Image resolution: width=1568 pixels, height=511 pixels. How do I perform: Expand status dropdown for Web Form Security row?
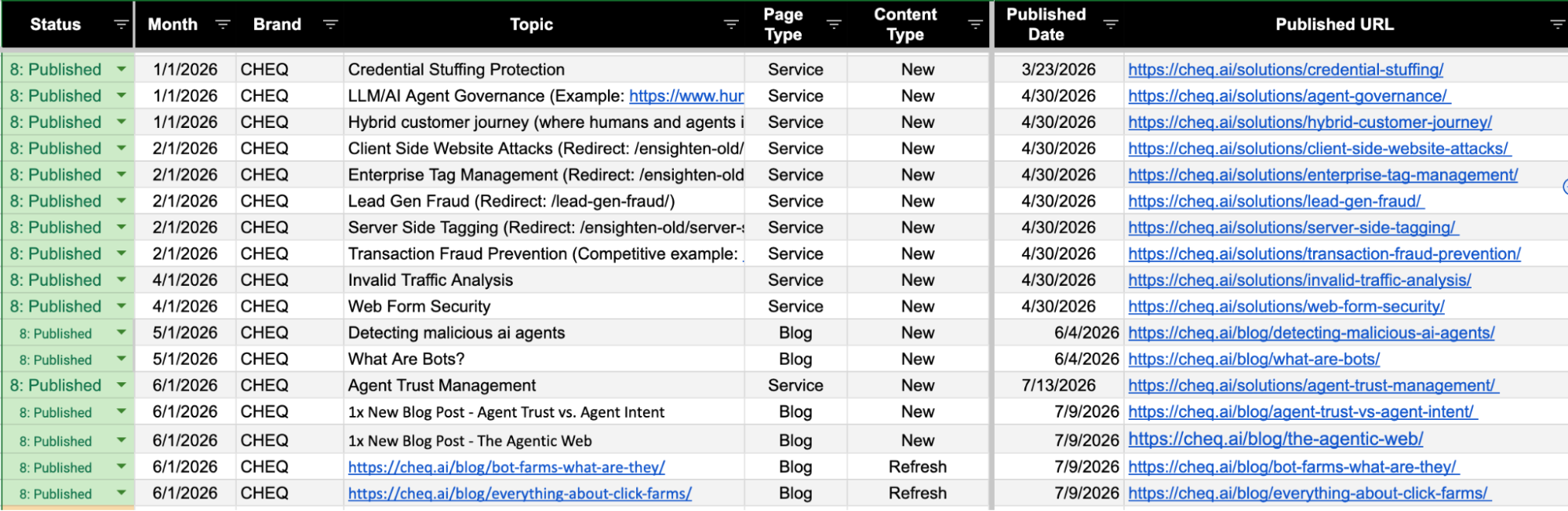point(122,306)
